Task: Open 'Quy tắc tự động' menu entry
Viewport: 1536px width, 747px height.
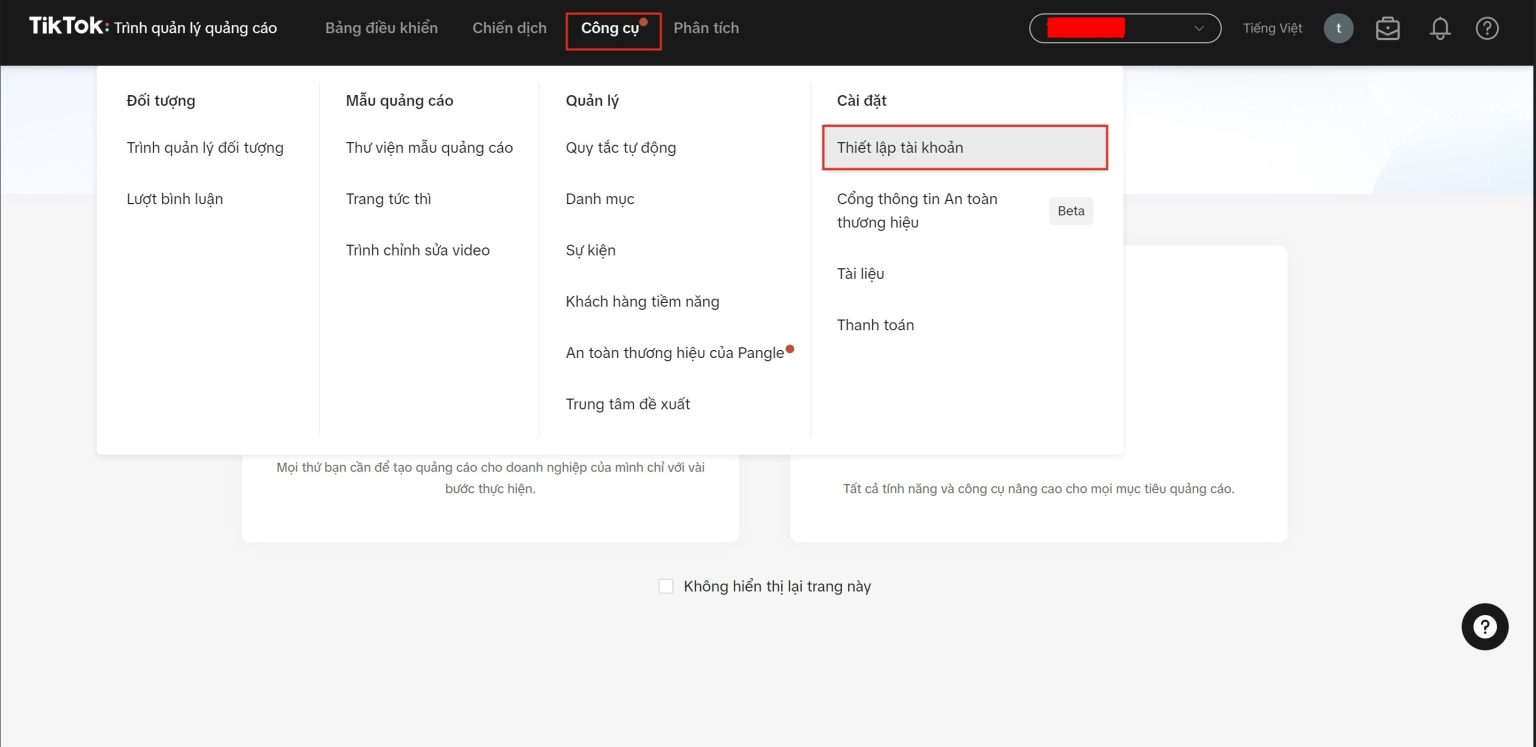Action: tap(620, 148)
